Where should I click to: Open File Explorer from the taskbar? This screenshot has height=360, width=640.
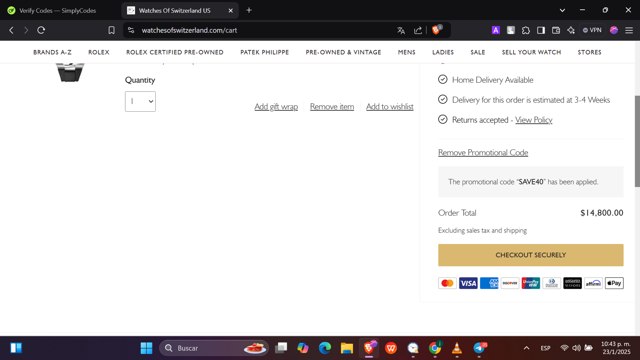tap(347, 348)
